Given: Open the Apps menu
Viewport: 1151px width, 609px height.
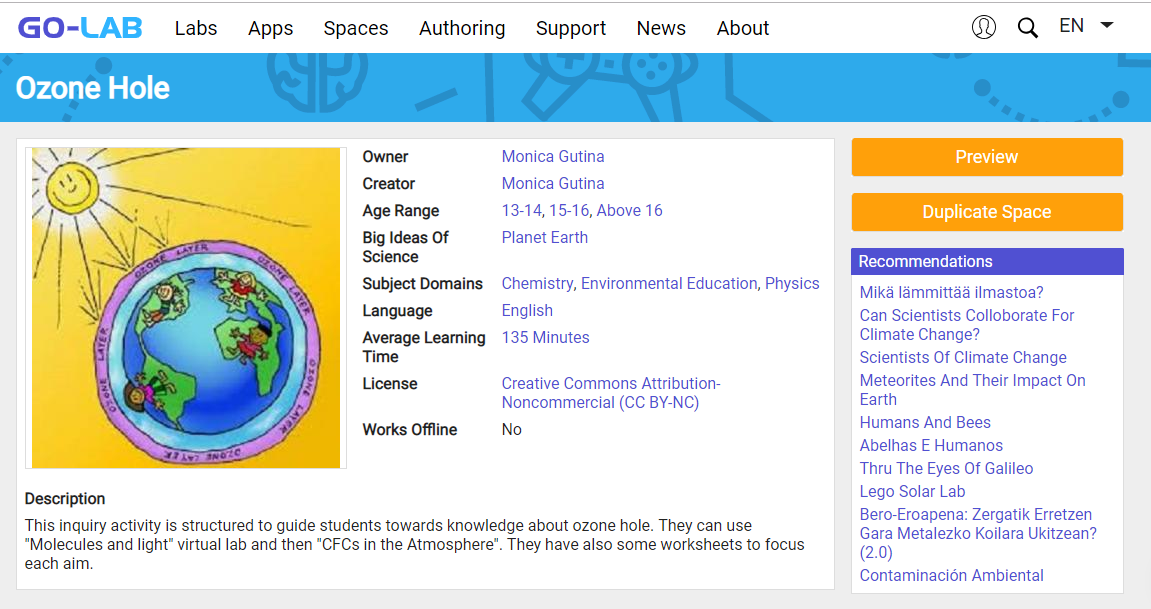Looking at the screenshot, I should coord(270,28).
